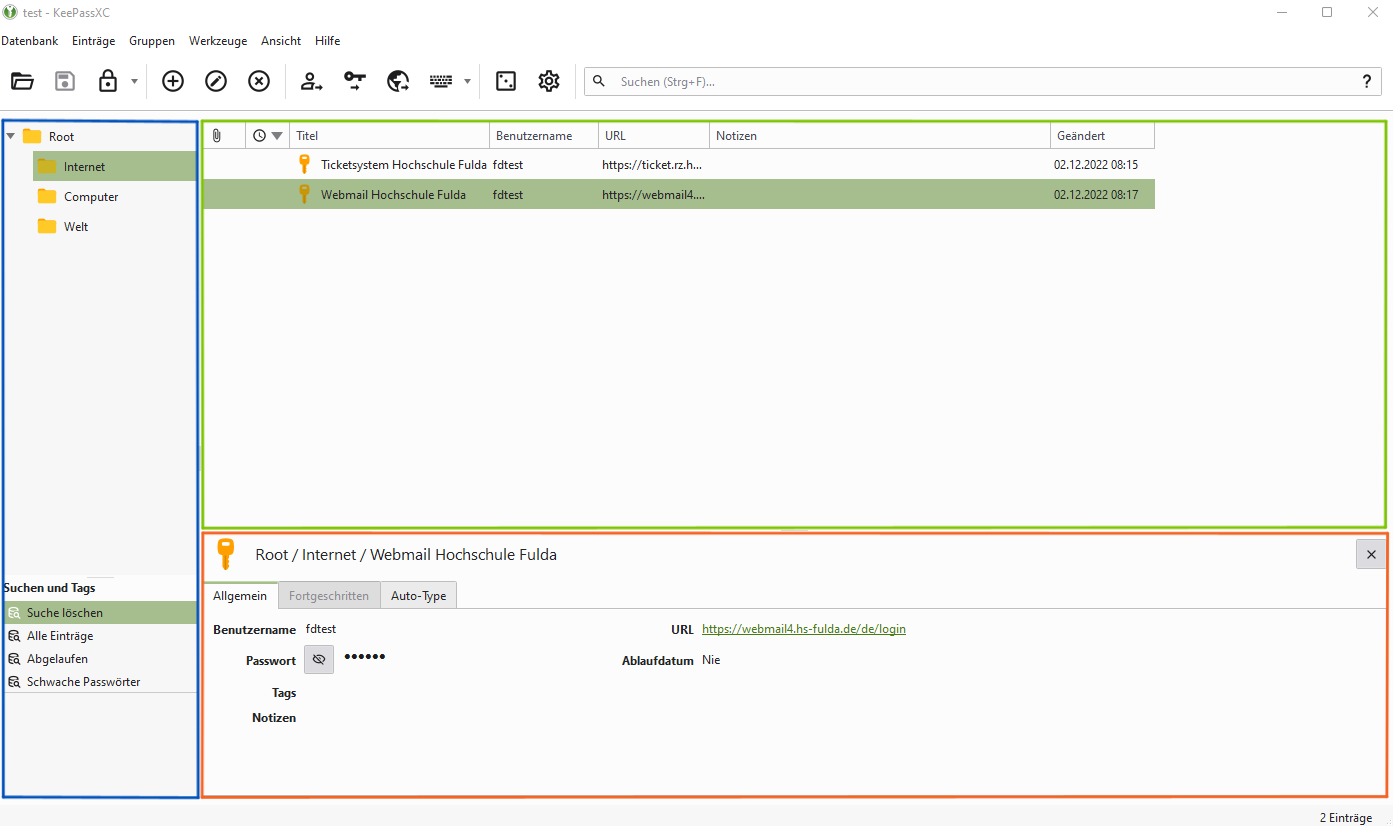Collapse the Root group tree

[11, 136]
